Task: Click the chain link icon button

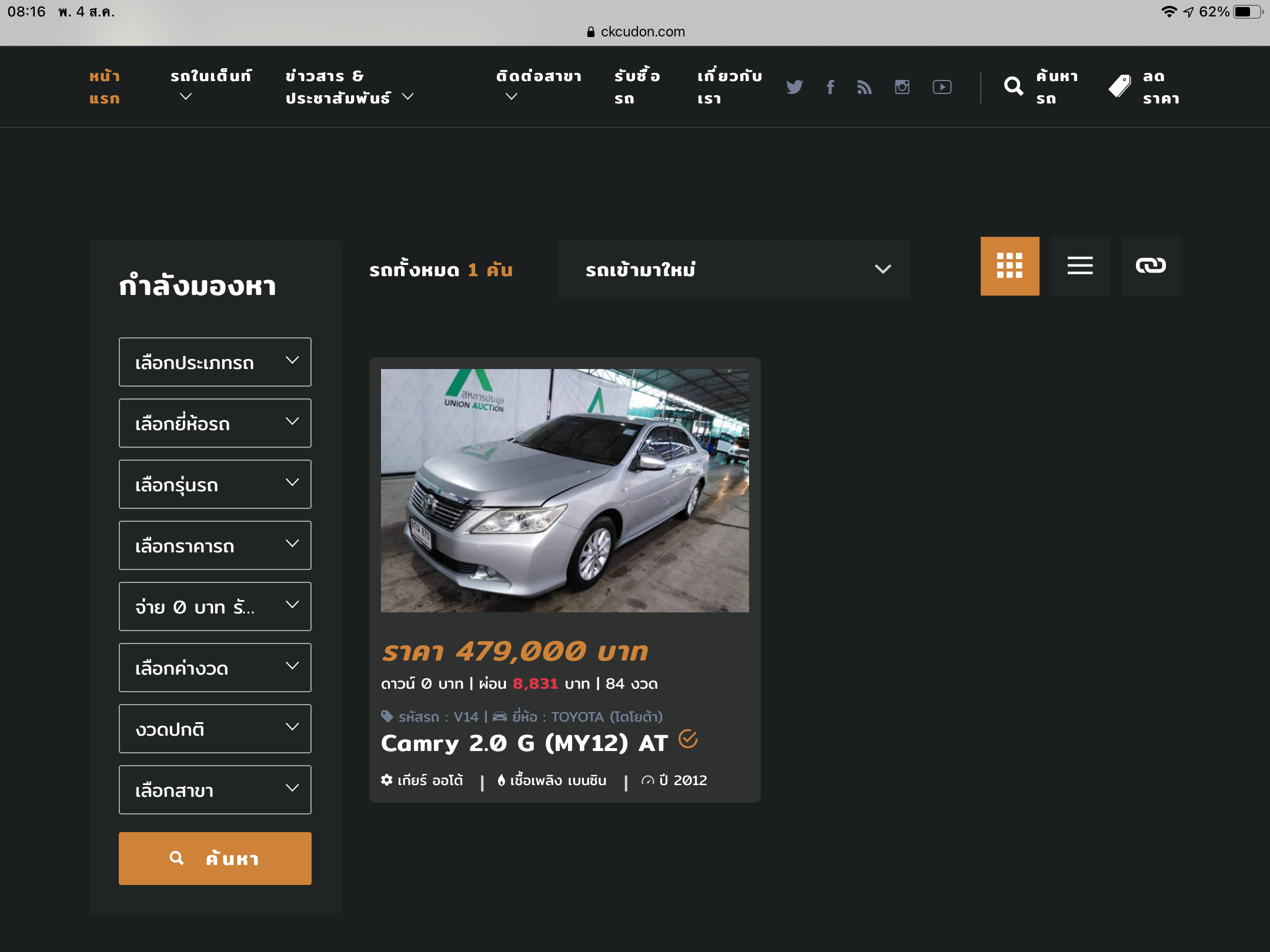Action: [x=1151, y=266]
